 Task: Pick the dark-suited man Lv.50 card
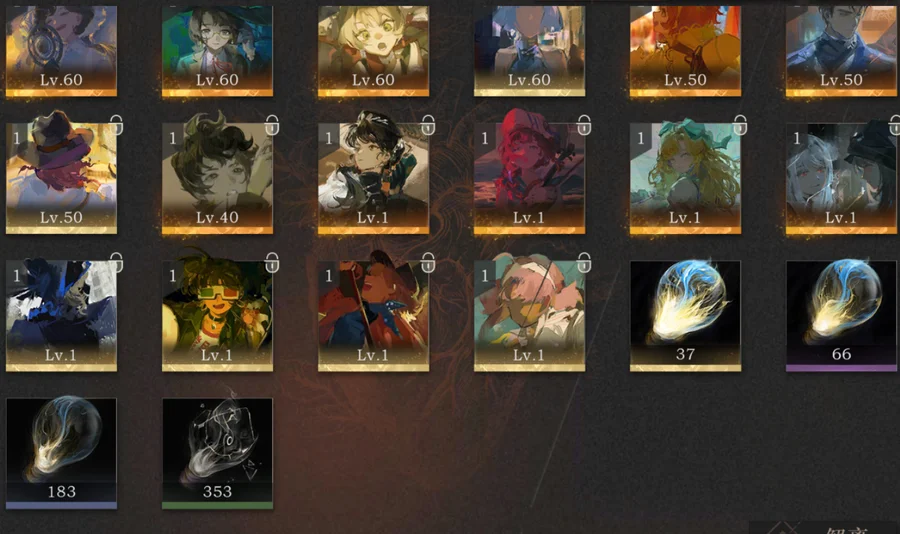(841, 51)
